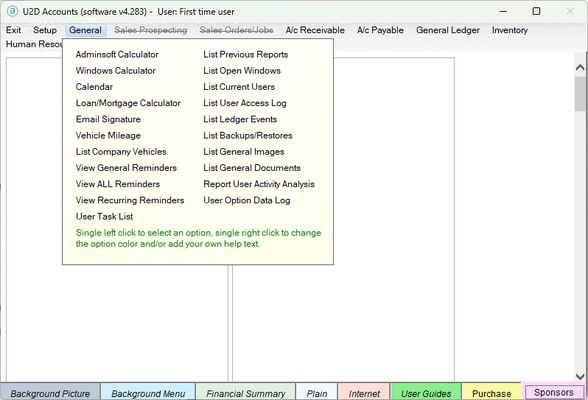Click the Sponsors button
Viewport: 588px width, 400px height.
point(554,392)
